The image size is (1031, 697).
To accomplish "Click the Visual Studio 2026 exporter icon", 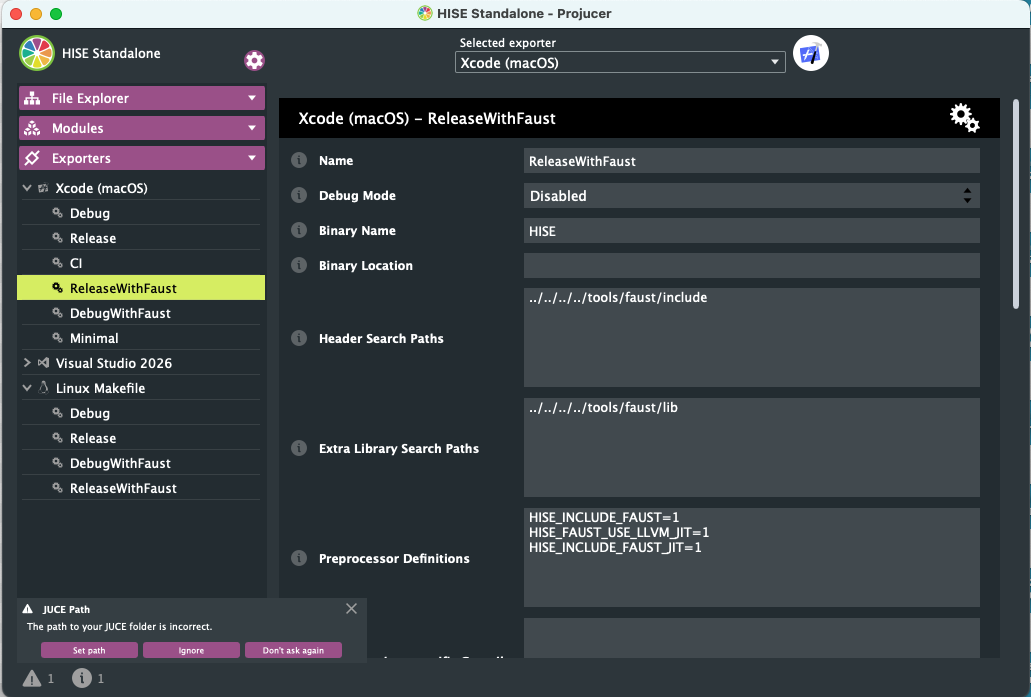I will [x=43, y=363].
